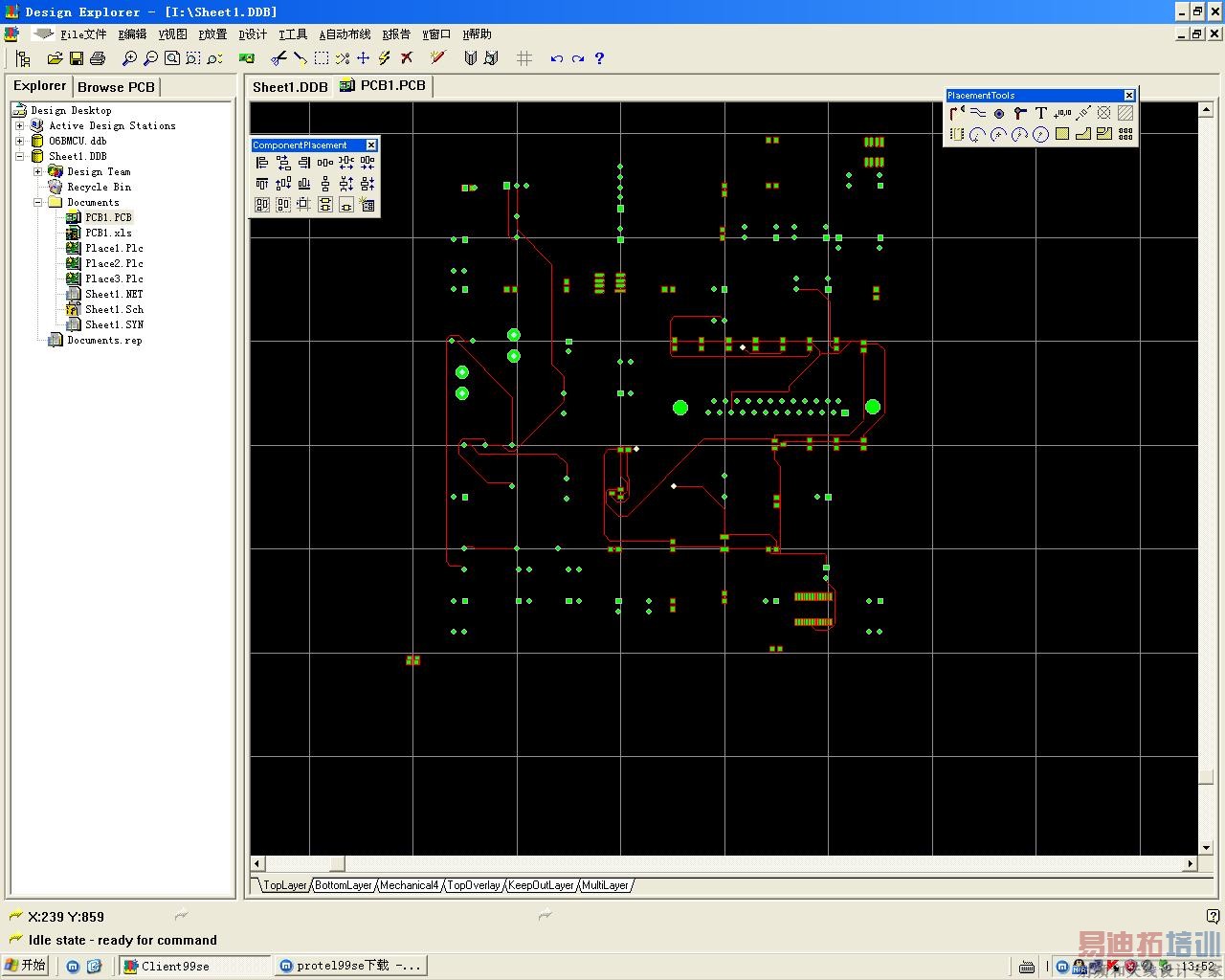
Task: Switch to the BottomLayer tab
Action: (x=343, y=885)
